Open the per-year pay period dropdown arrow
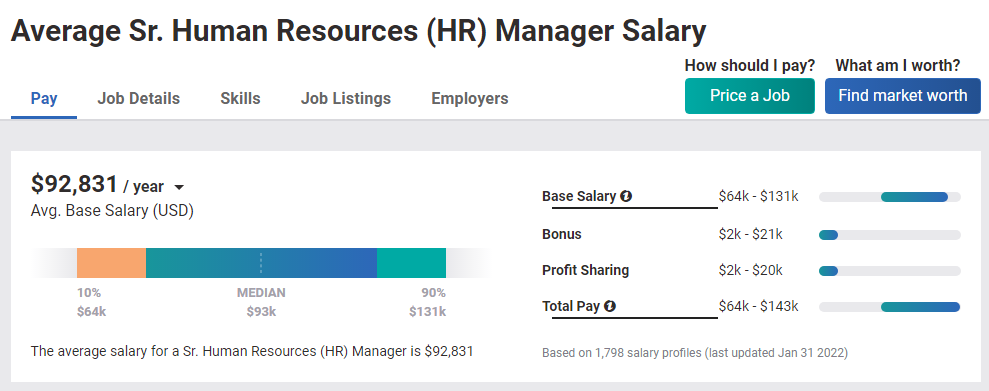This screenshot has width=989, height=391. 178,187
